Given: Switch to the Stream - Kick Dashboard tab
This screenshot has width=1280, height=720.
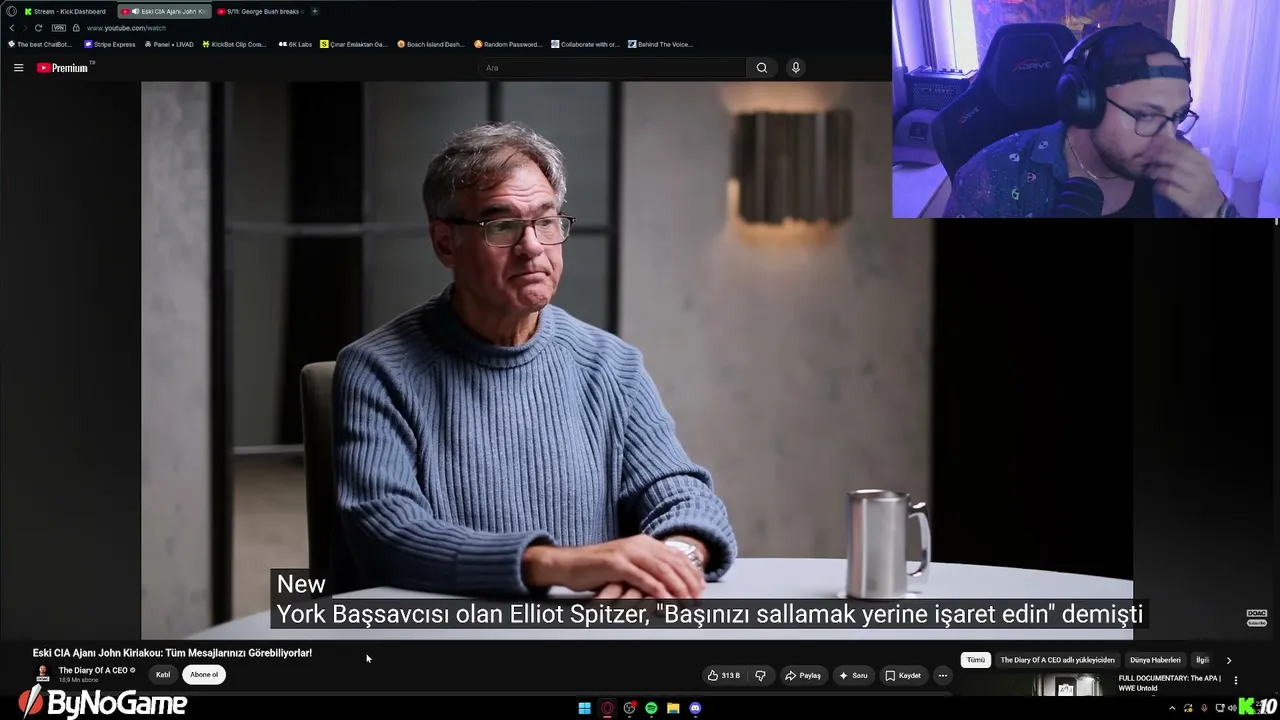Looking at the screenshot, I should (65, 11).
